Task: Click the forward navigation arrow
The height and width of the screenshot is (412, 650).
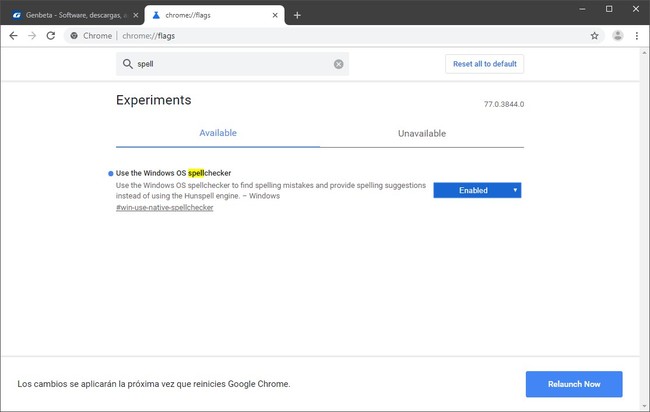Action: click(x=32, y=36)
